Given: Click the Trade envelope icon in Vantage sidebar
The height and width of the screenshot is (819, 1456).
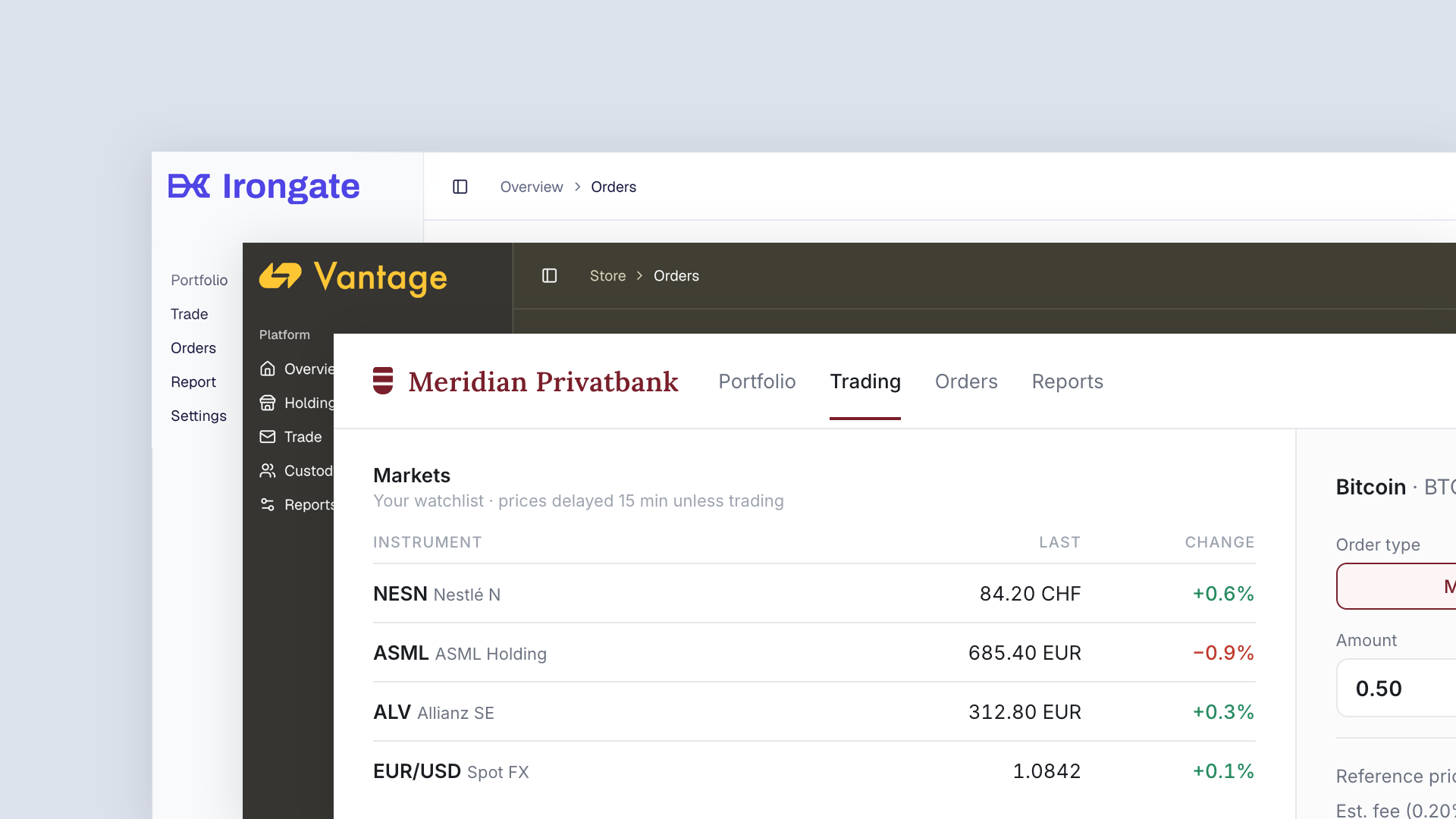Looking at the screenshot, I should click(268, 437).
